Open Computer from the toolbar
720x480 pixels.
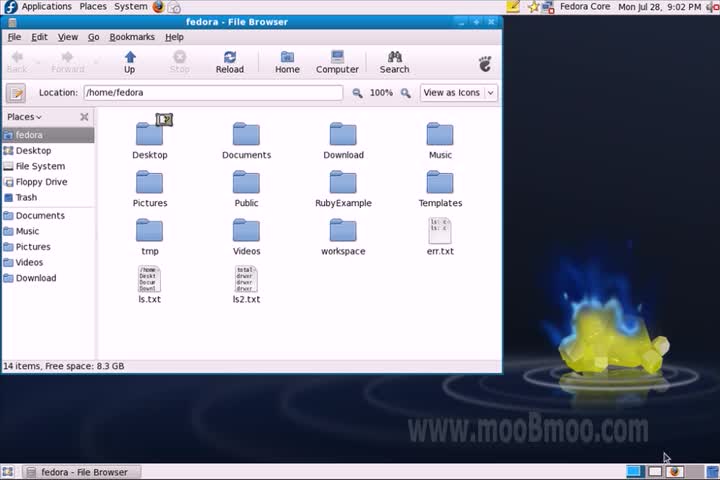[x=337, y=62]
